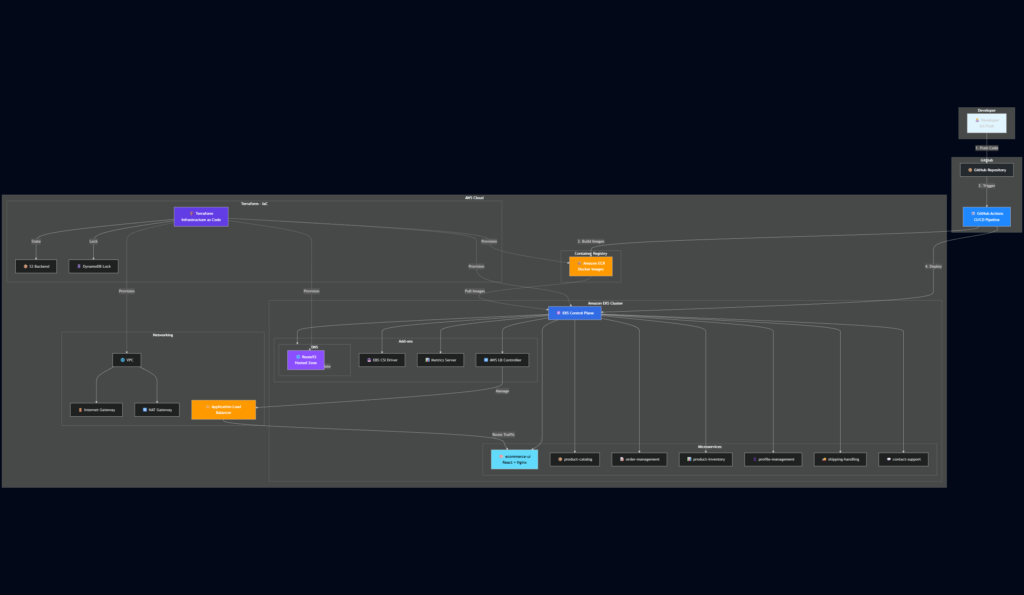Click the Application Load Balancer box
This screenshot has width=1024, height=595.
coord(223,410)
